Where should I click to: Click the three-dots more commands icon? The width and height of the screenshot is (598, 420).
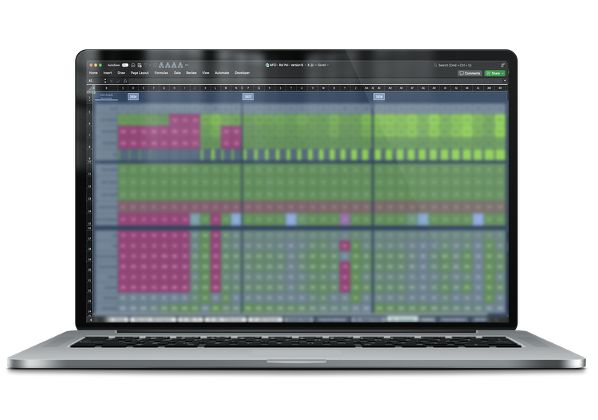(x=186, y=65)
